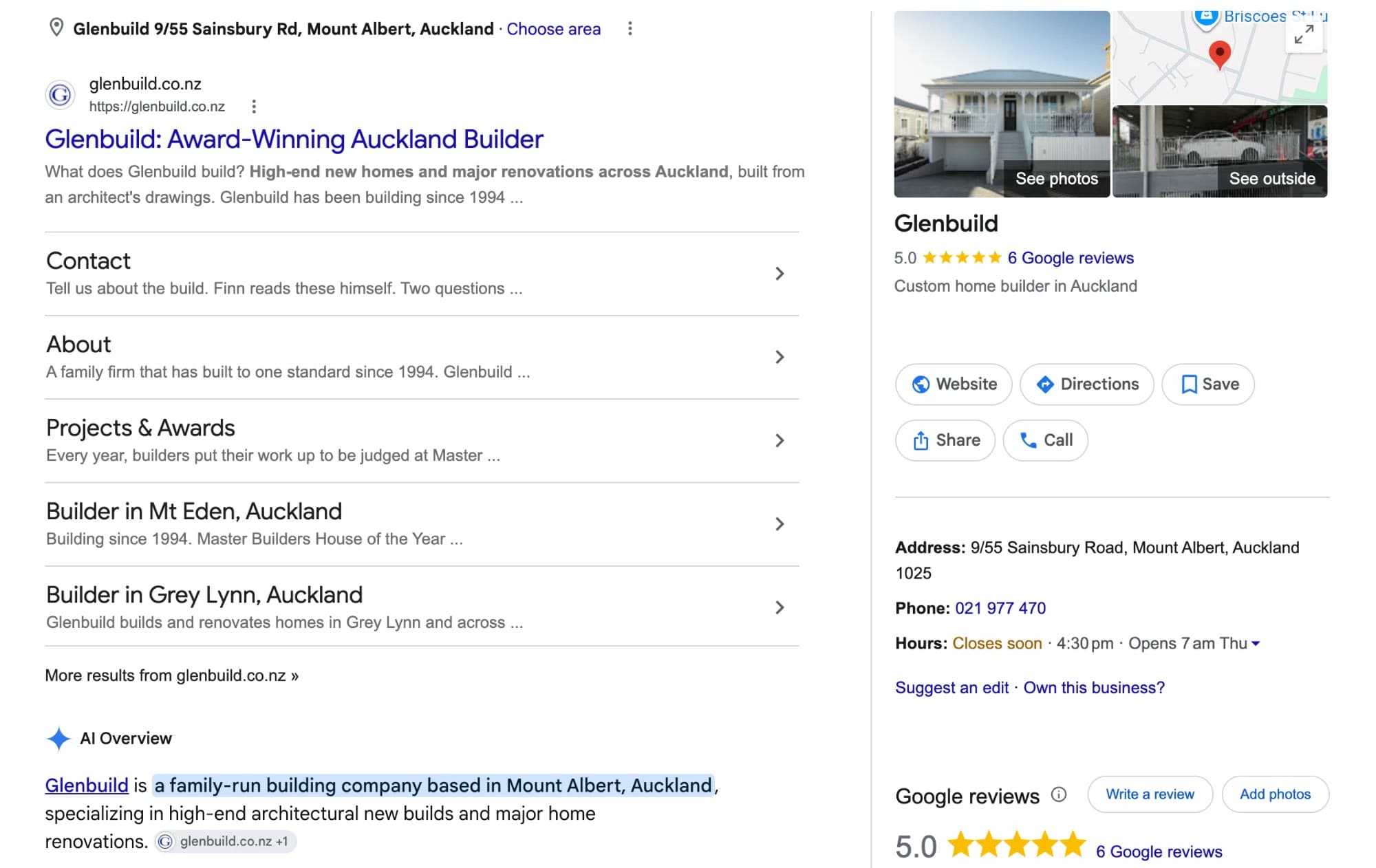Click More results from glenbuild.co.nz

point(172,675)
